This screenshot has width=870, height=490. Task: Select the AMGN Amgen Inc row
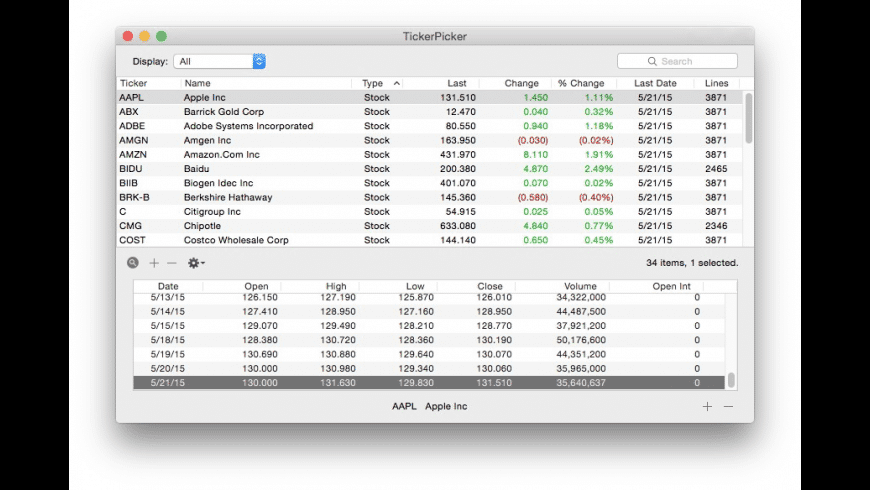429,140
